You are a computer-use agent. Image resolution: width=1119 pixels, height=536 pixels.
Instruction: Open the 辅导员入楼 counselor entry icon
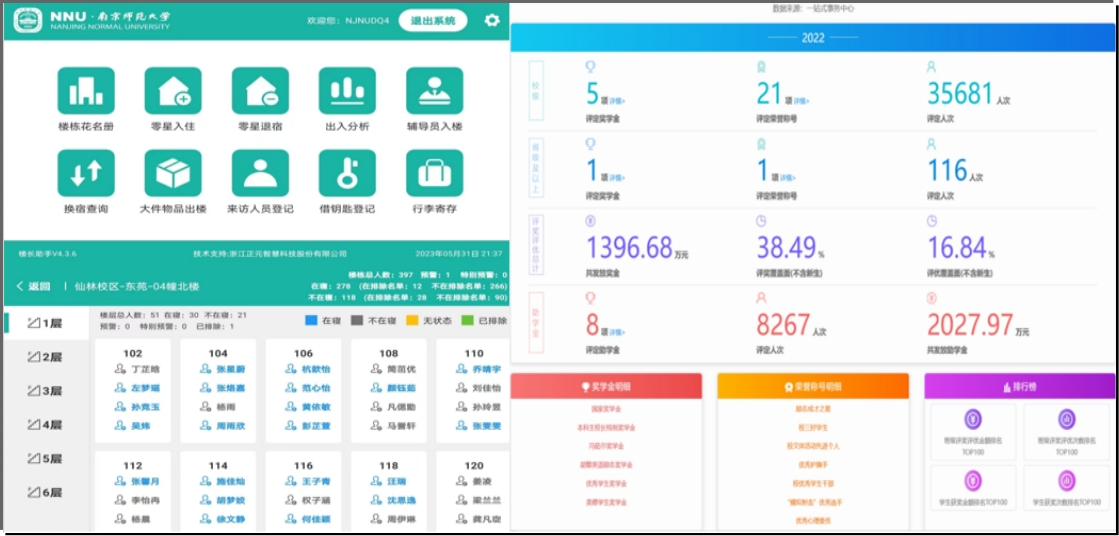coord(434,91)
